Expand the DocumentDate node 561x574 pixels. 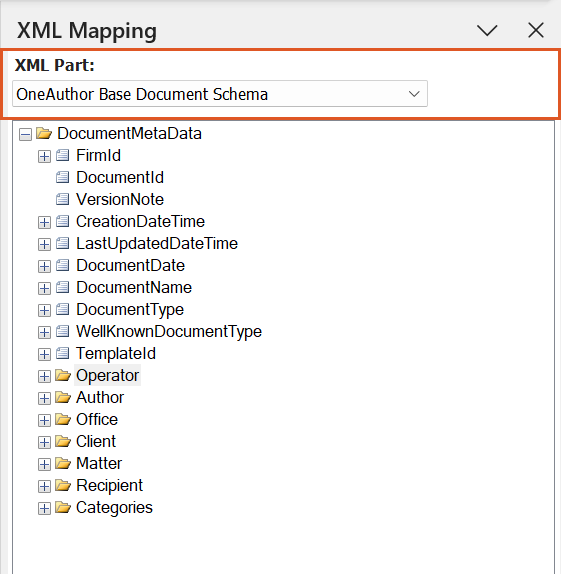44,266
